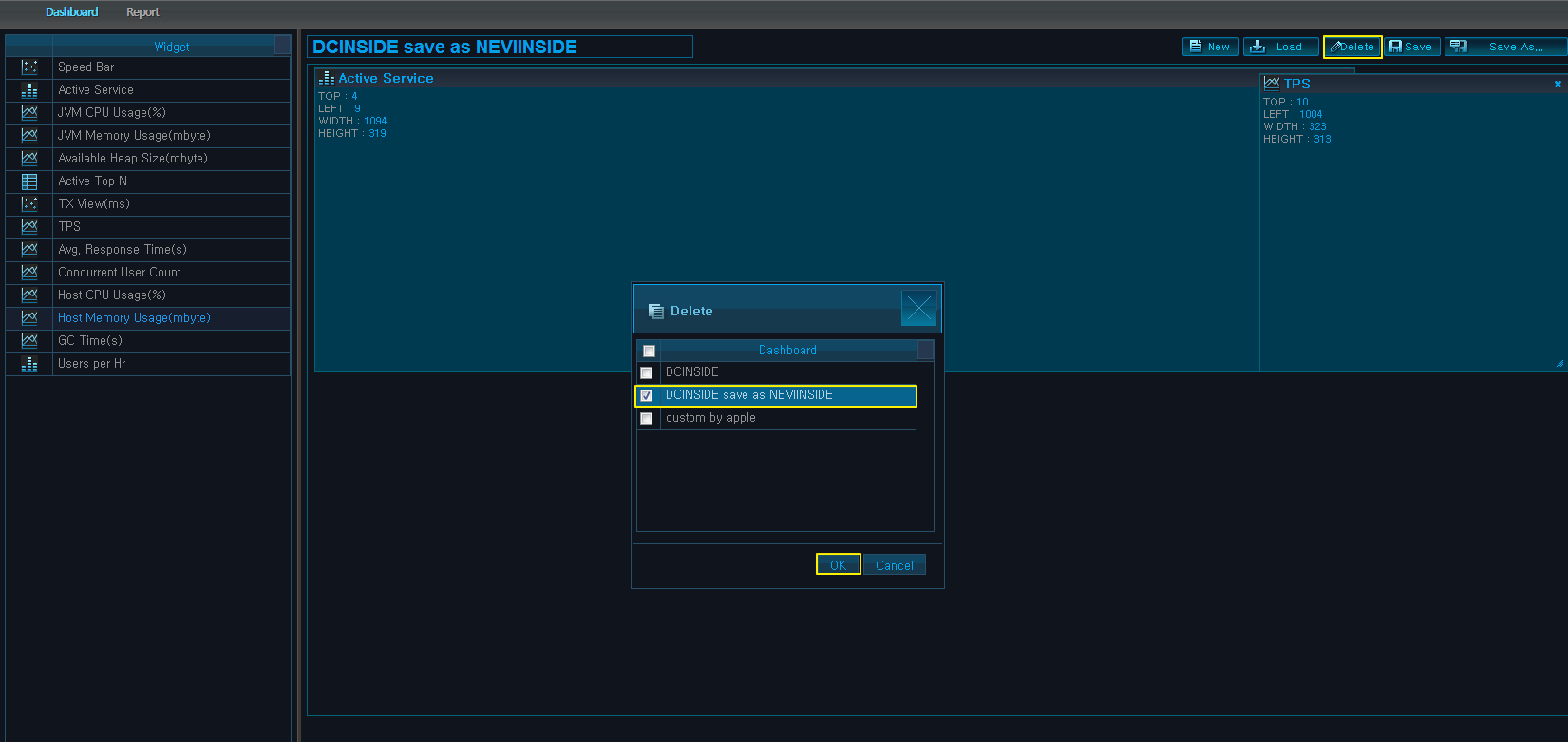
Task: Click the JVM Memory Usage(mbyte) chart icon
Action: click(x=29, y=136)
